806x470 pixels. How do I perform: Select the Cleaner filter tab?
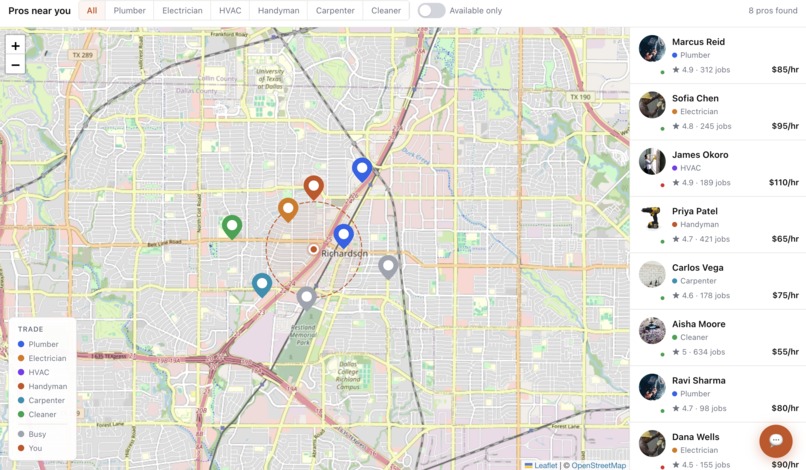(386, 10)
